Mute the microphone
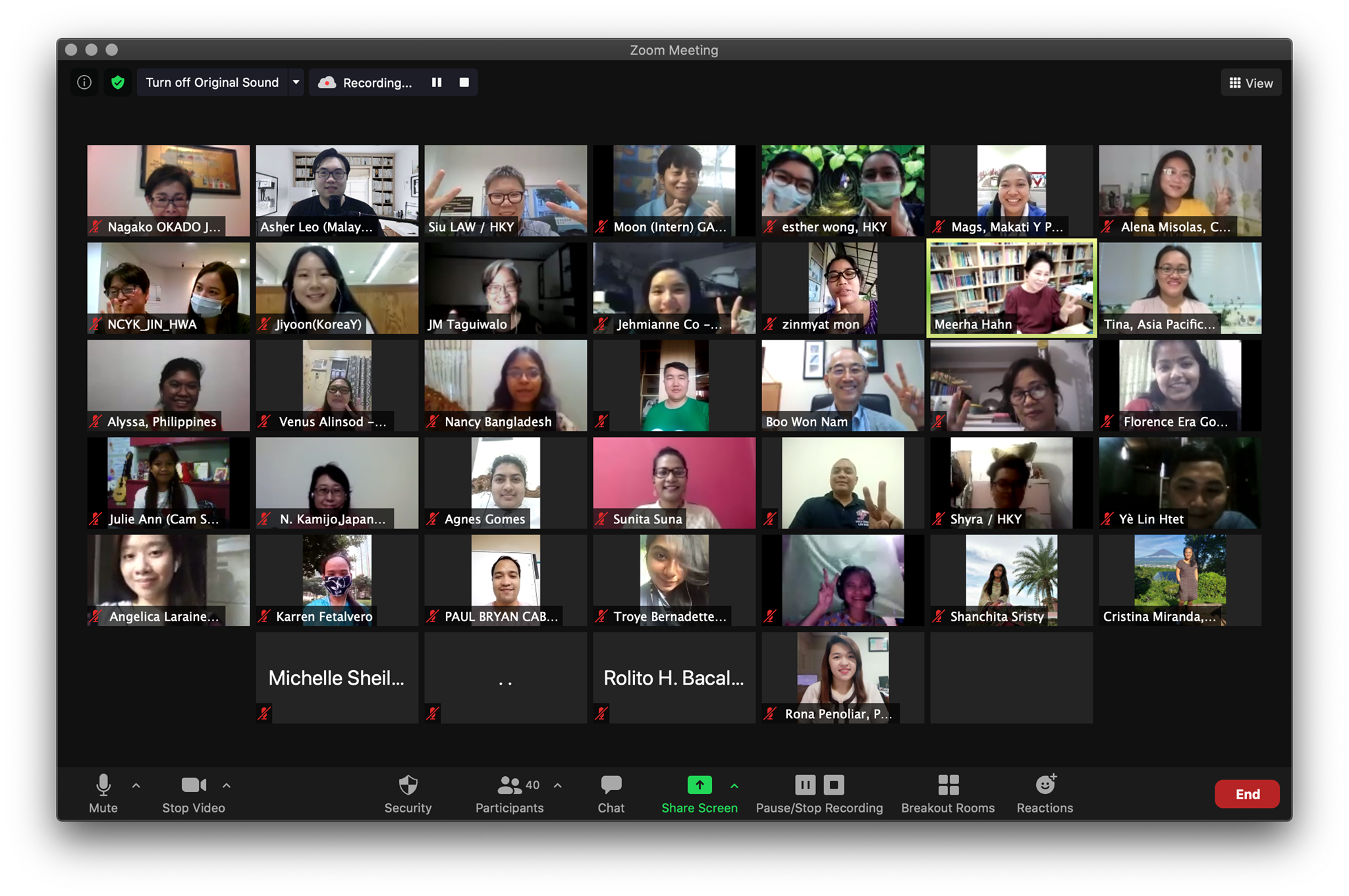Viewport: 1349px width, 896px height. 103,793
